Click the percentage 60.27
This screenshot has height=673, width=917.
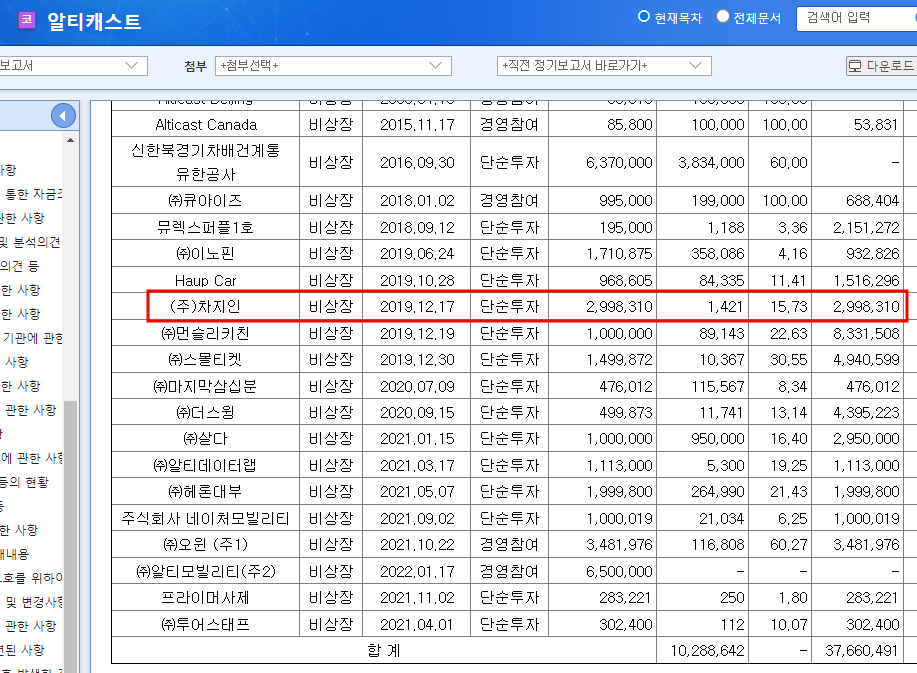788,544
